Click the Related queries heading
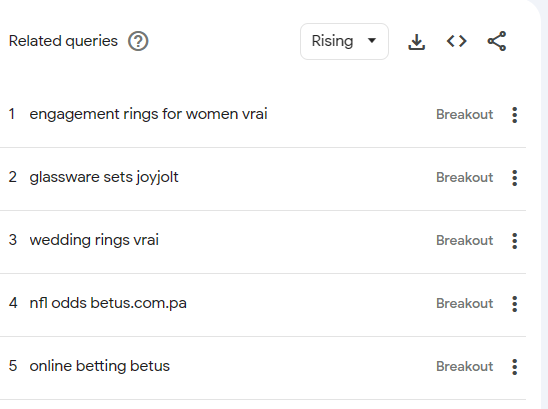The image size is (548, 409). point(63,41)
